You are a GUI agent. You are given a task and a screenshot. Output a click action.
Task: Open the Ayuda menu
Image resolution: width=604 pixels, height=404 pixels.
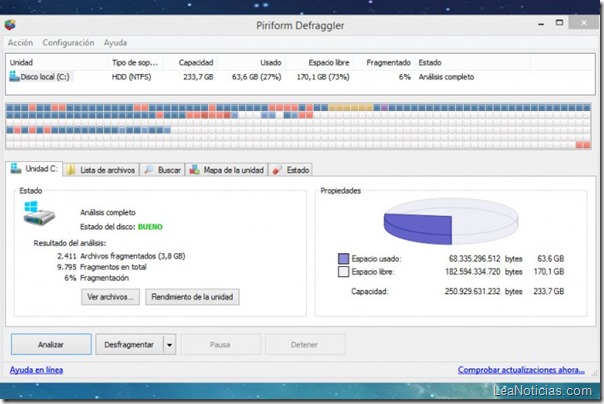coord(115,43)
